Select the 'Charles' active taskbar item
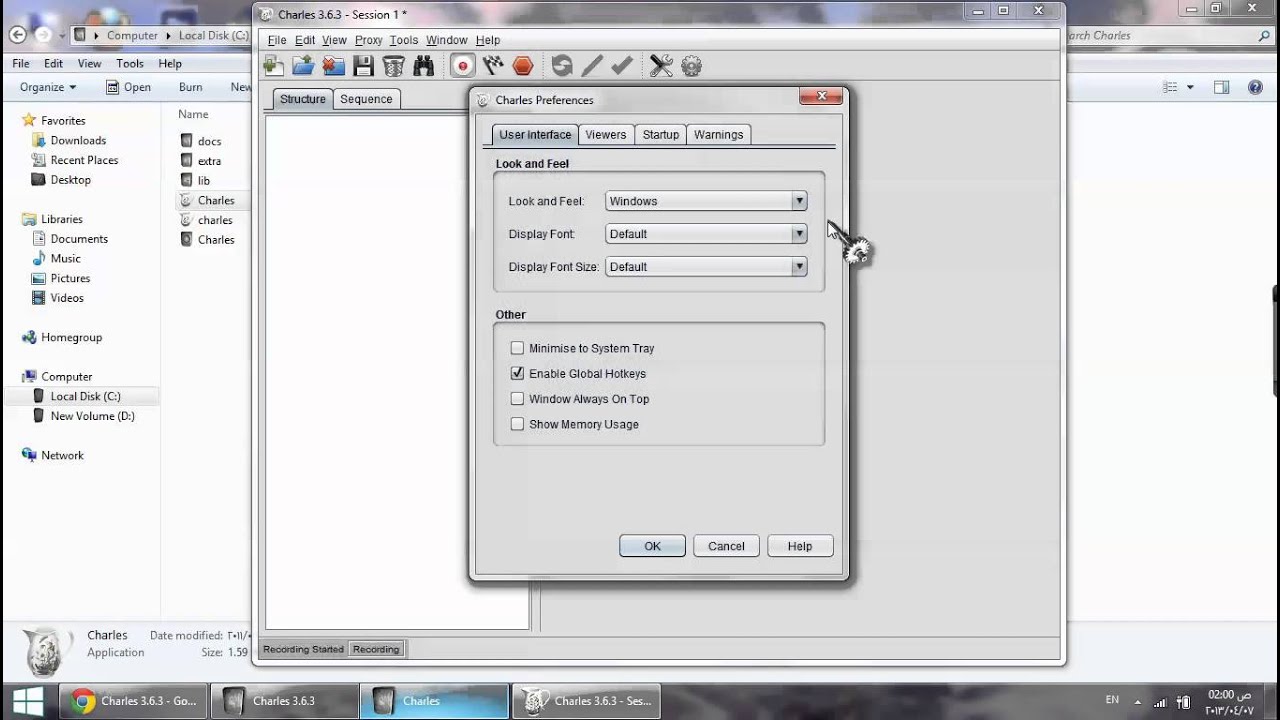The height and width of the screenshot is (720, 1280). point(435,701)
